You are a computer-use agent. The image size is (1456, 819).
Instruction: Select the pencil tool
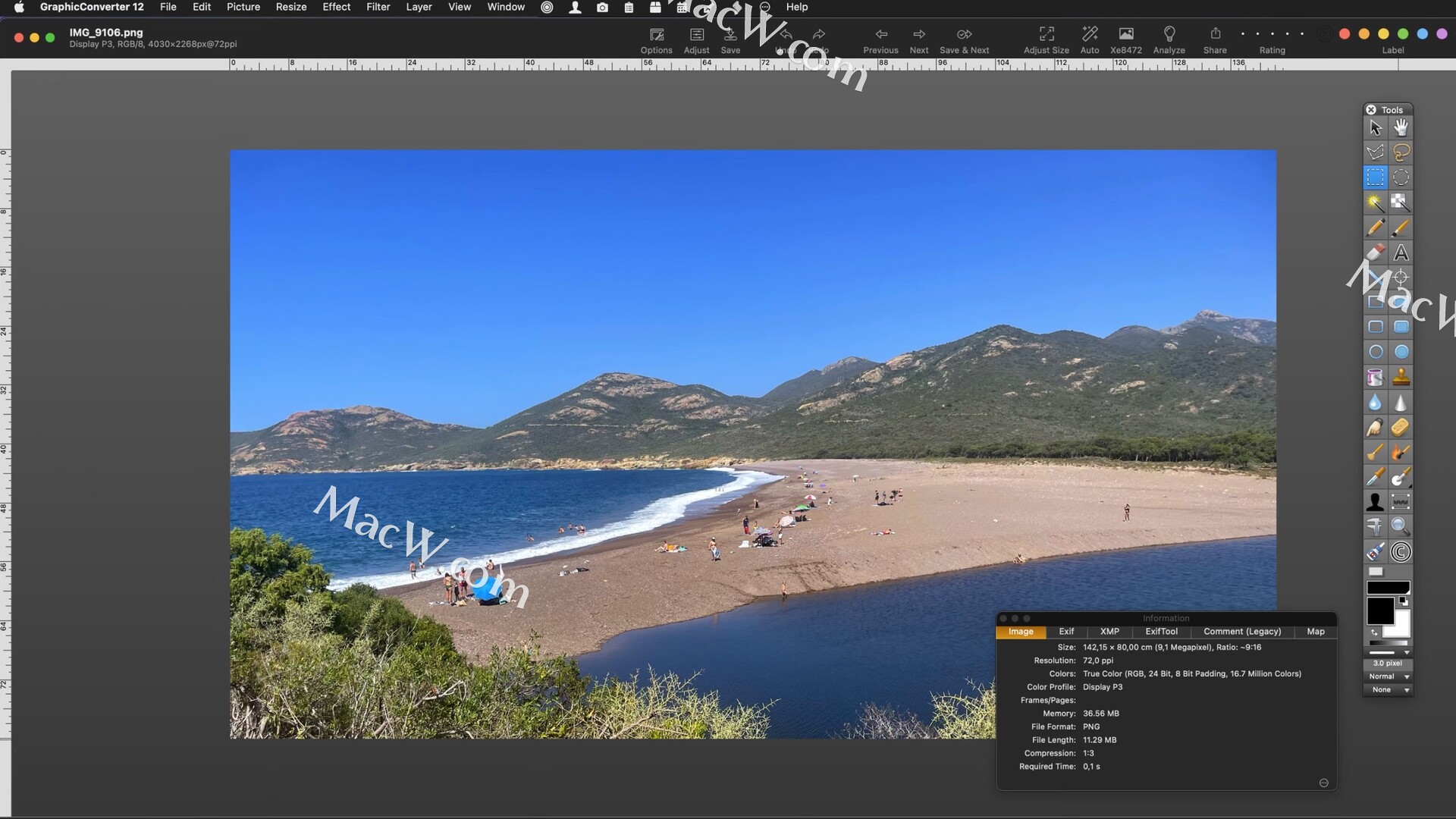(x=1376, y=227)
